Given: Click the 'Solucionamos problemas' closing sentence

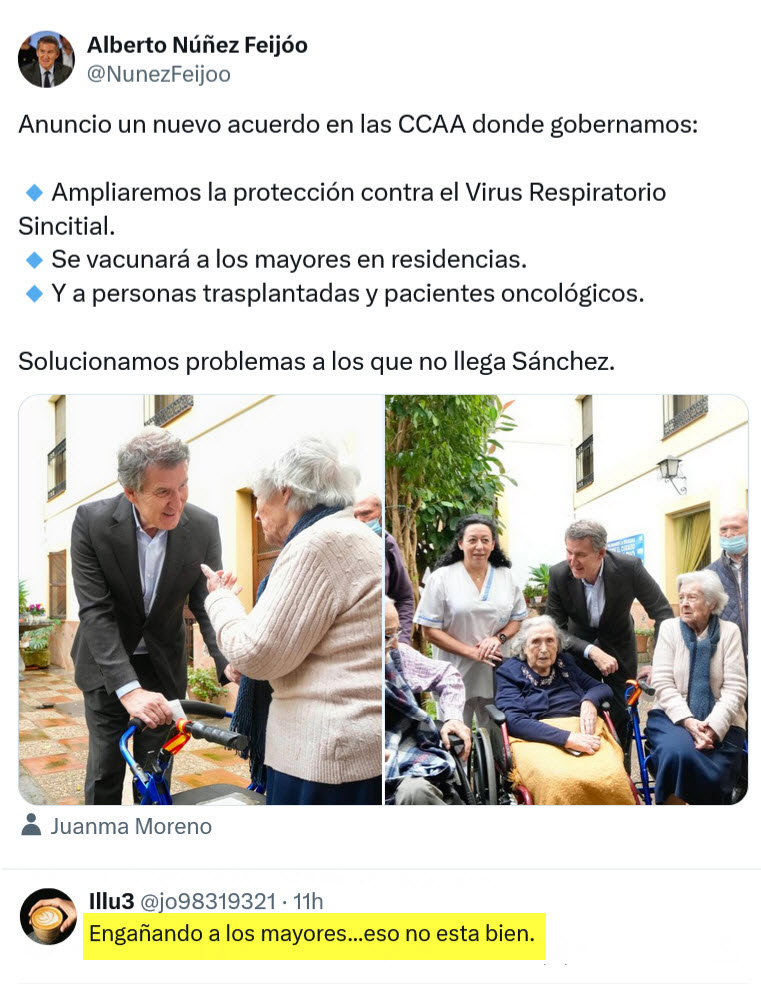Looking at the screenshot, I should [x=316, y=361].
